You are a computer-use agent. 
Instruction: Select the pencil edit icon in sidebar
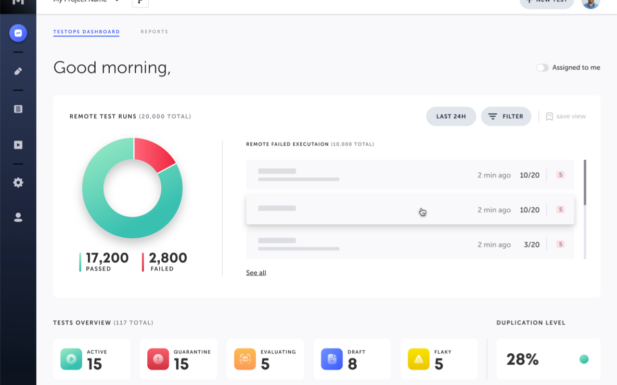18,71
